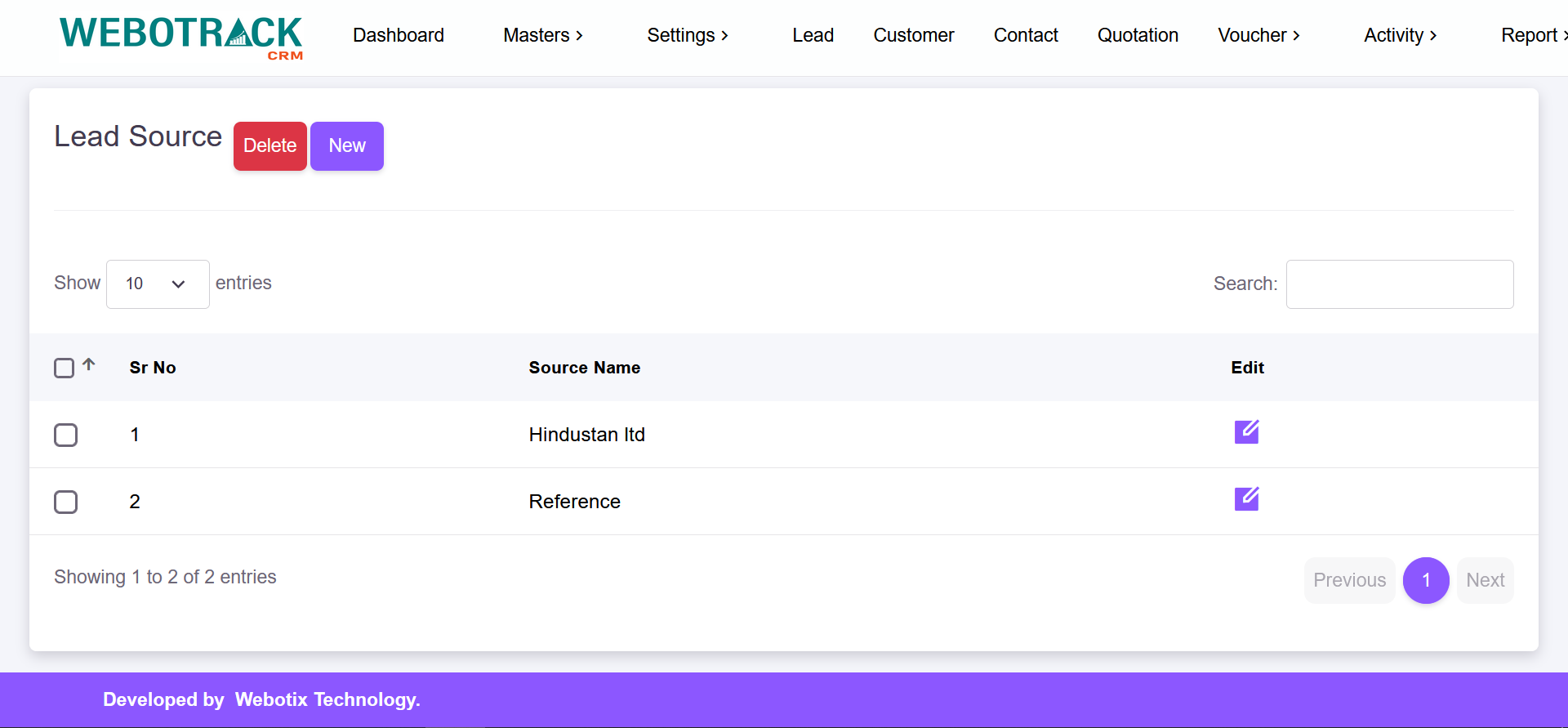Expand the Masters menu
Screen dimensions: 1568x728
[x=543, y=35]
